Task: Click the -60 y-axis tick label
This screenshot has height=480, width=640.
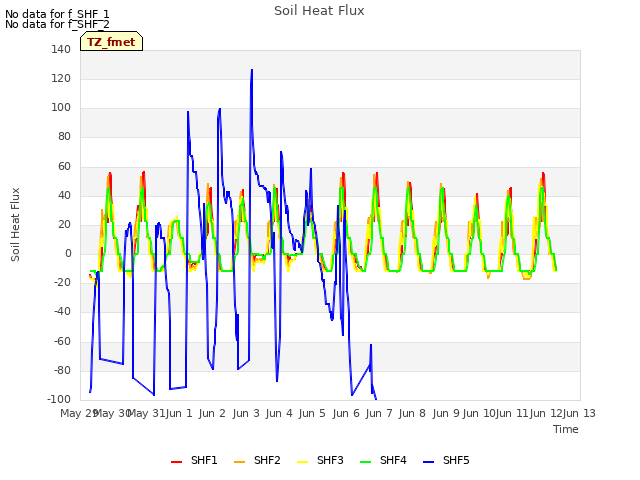Action: (62, 342)
